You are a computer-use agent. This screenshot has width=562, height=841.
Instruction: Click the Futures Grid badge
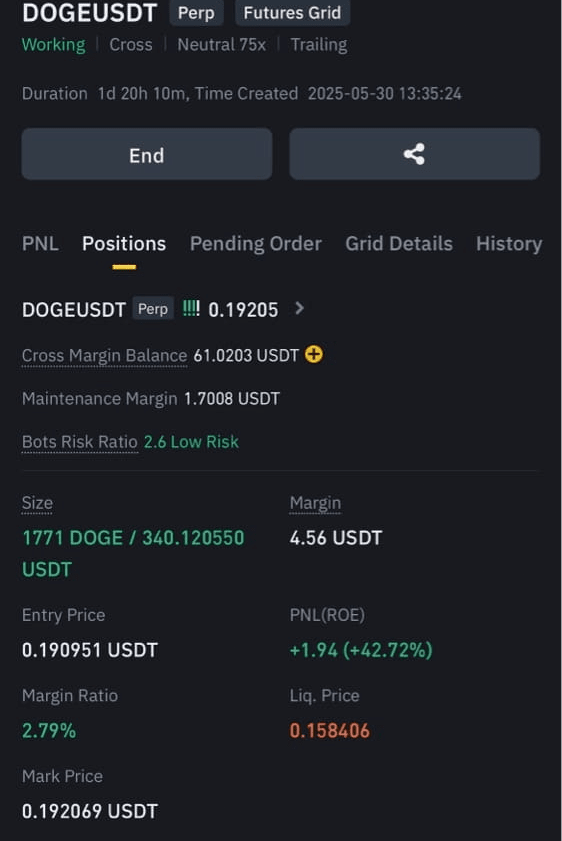click(x=292, y=13)
